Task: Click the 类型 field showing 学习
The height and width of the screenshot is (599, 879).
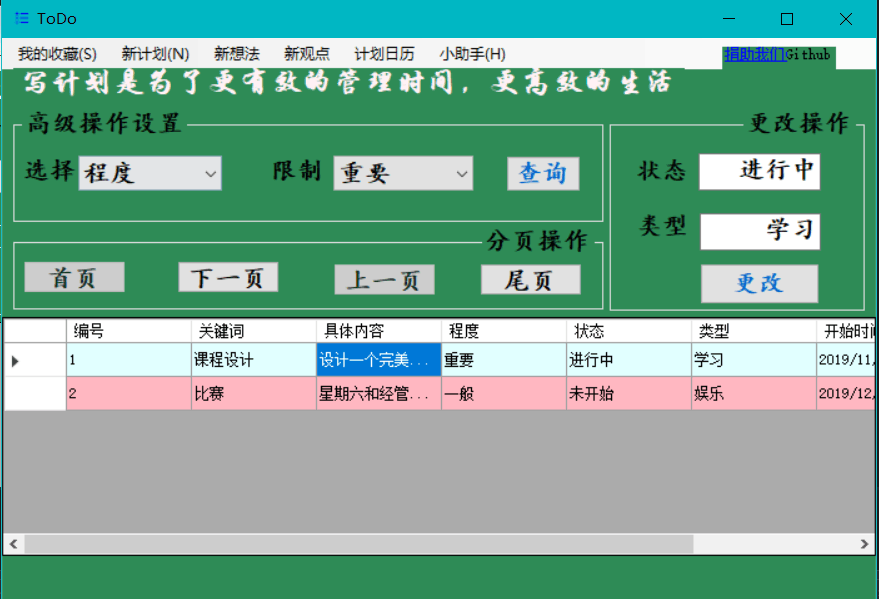Action: (760, 231)
